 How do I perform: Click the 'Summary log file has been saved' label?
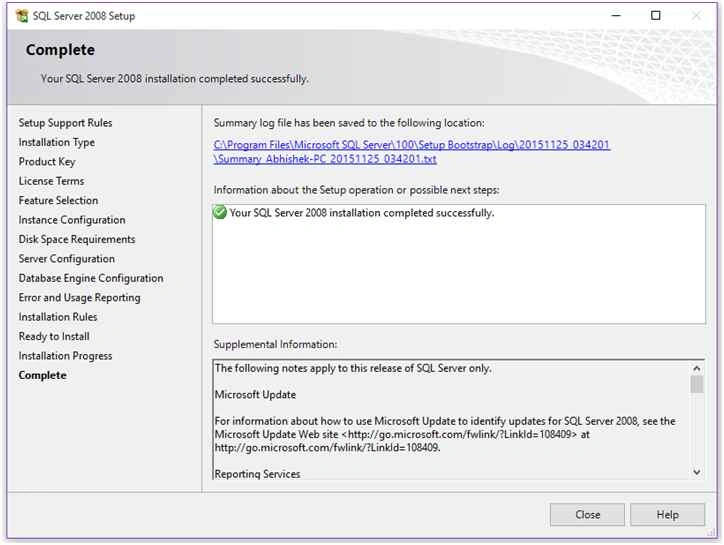click(349, 123)
